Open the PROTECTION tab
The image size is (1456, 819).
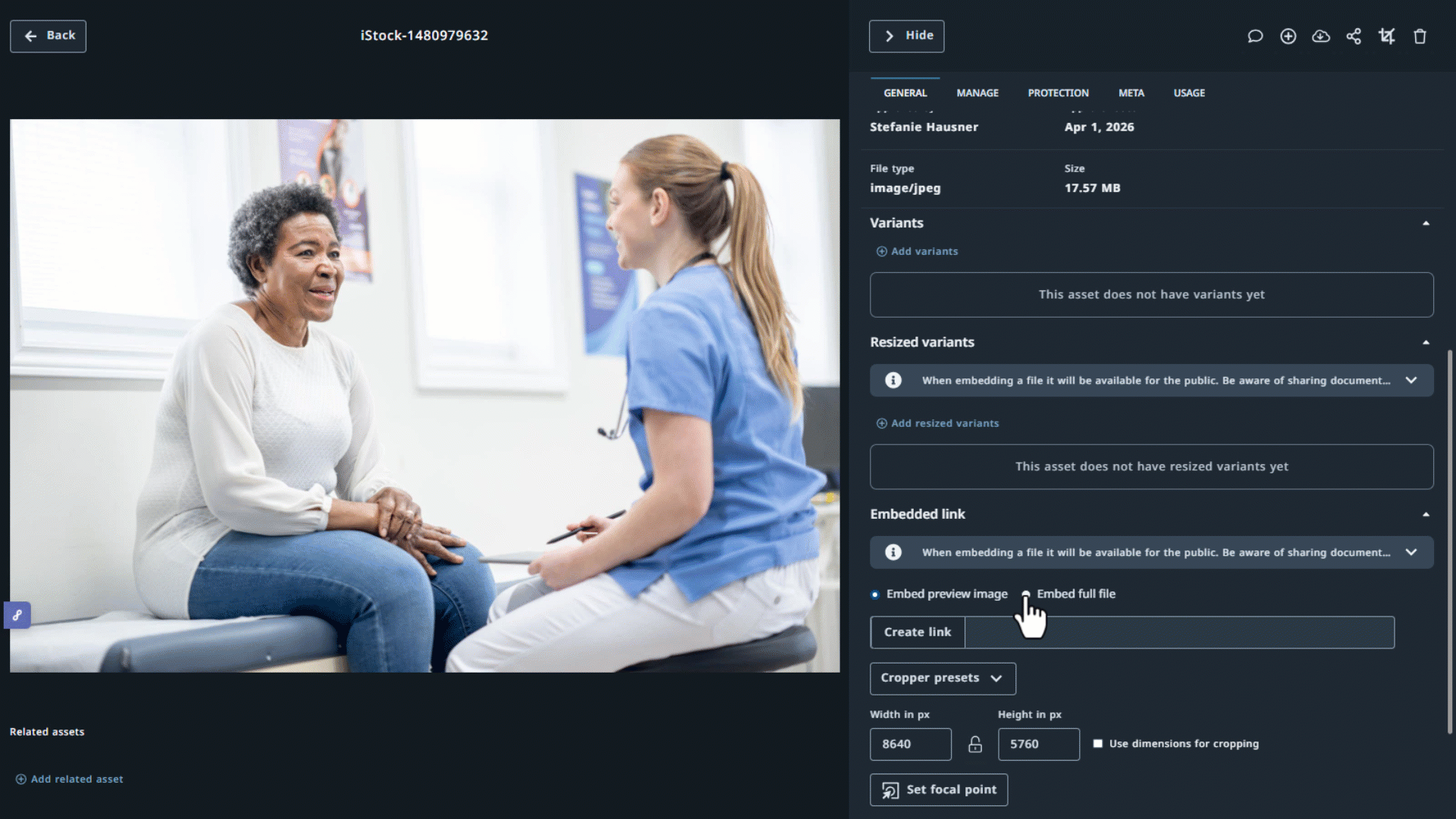pos(1058,93)
